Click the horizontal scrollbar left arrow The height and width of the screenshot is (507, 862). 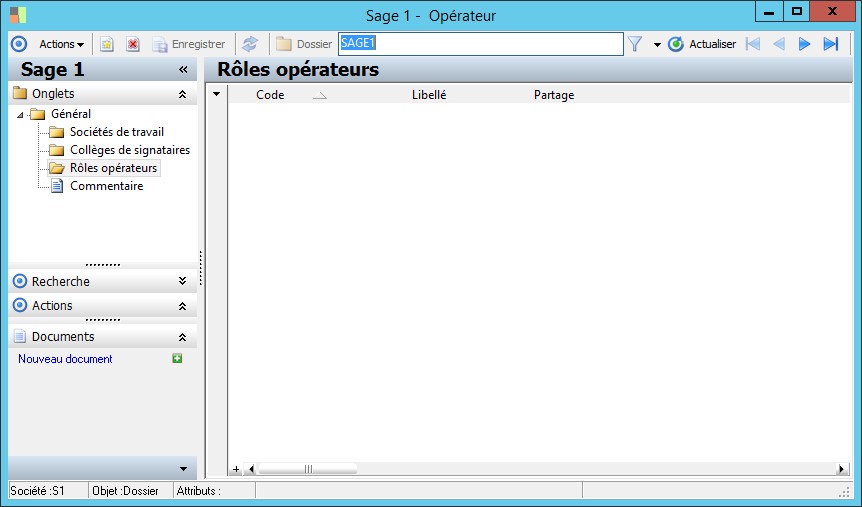pyautogui.click(x=251, y=469)
